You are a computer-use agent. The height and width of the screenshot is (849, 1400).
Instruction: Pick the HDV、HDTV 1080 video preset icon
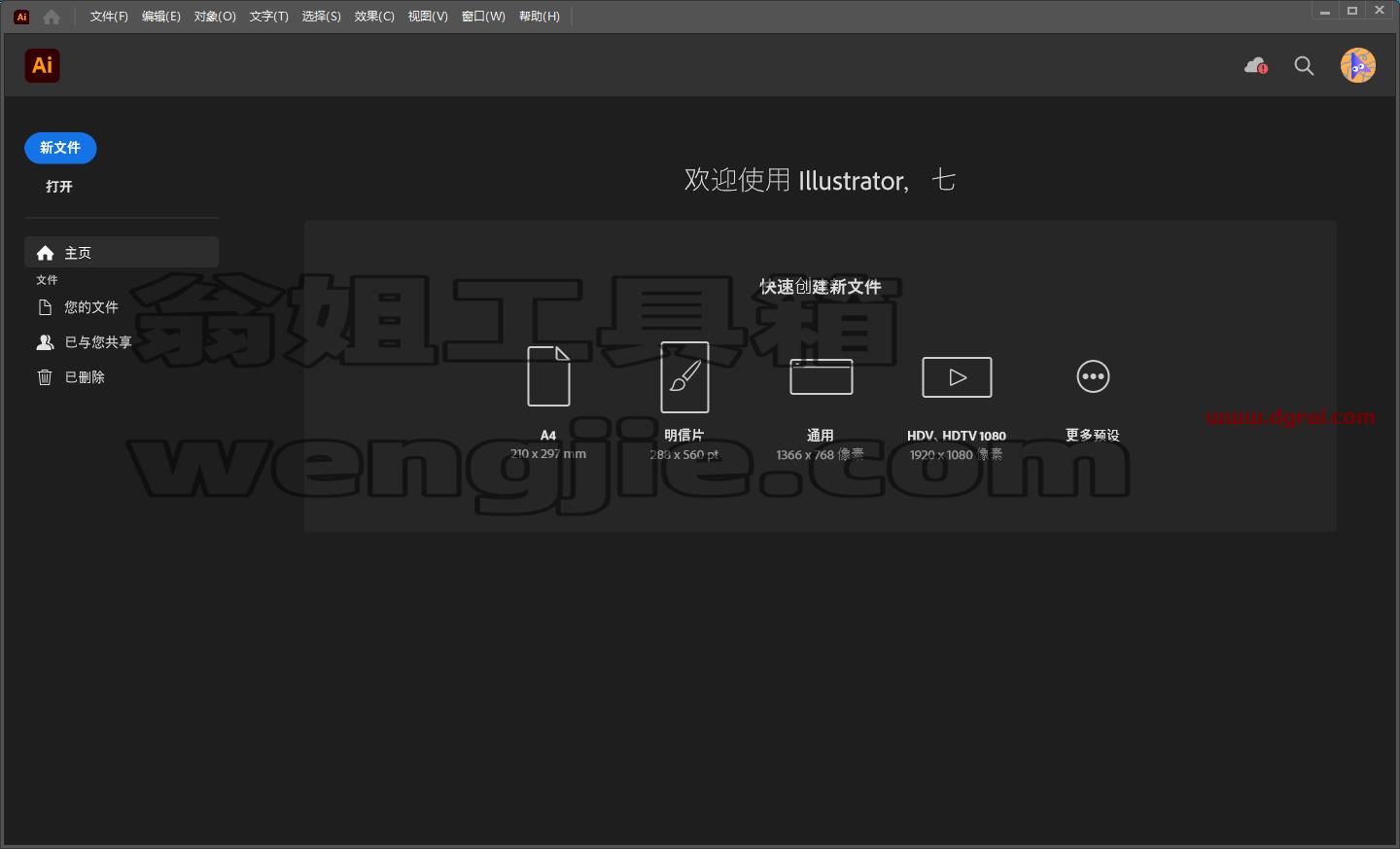(957, 377)
